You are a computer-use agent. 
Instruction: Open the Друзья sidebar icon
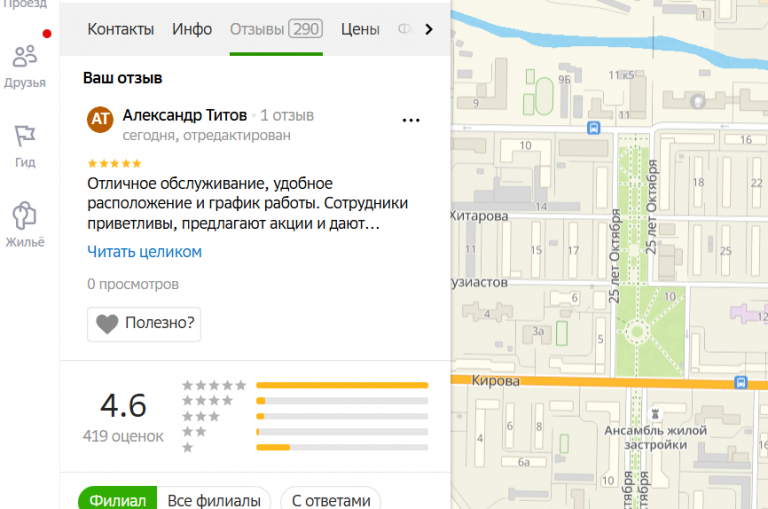point(24,67)
